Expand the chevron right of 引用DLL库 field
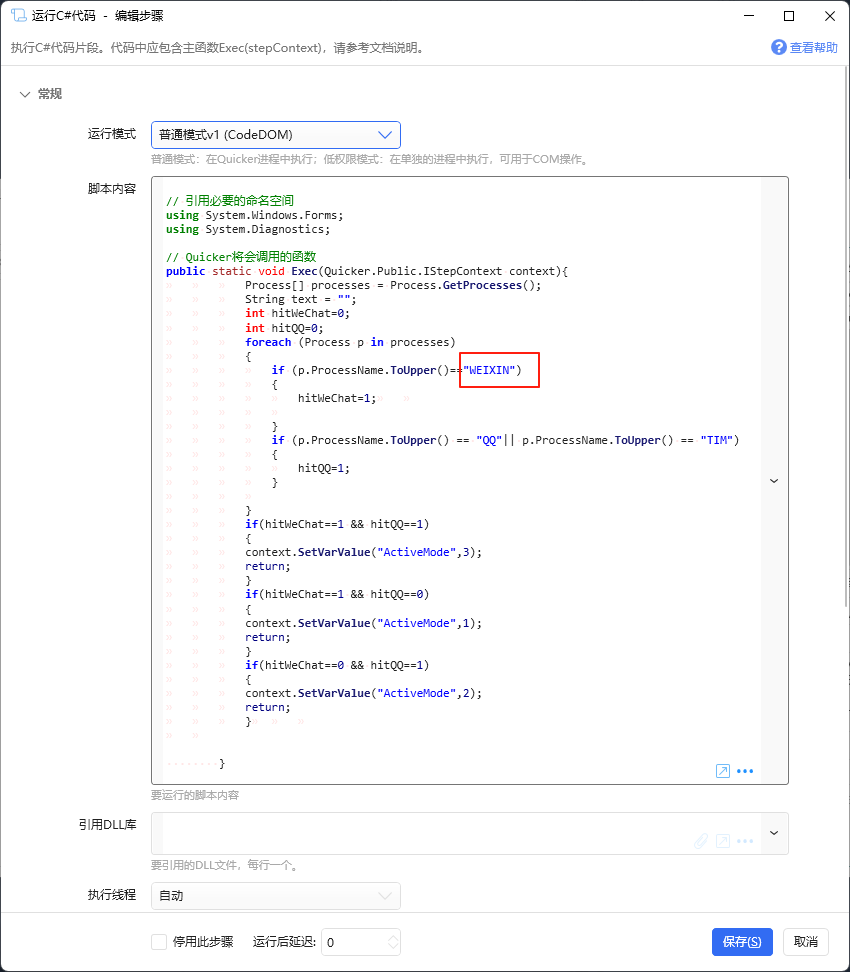The width and height of the screenshot is (850, 972). (x=774, y=833)
